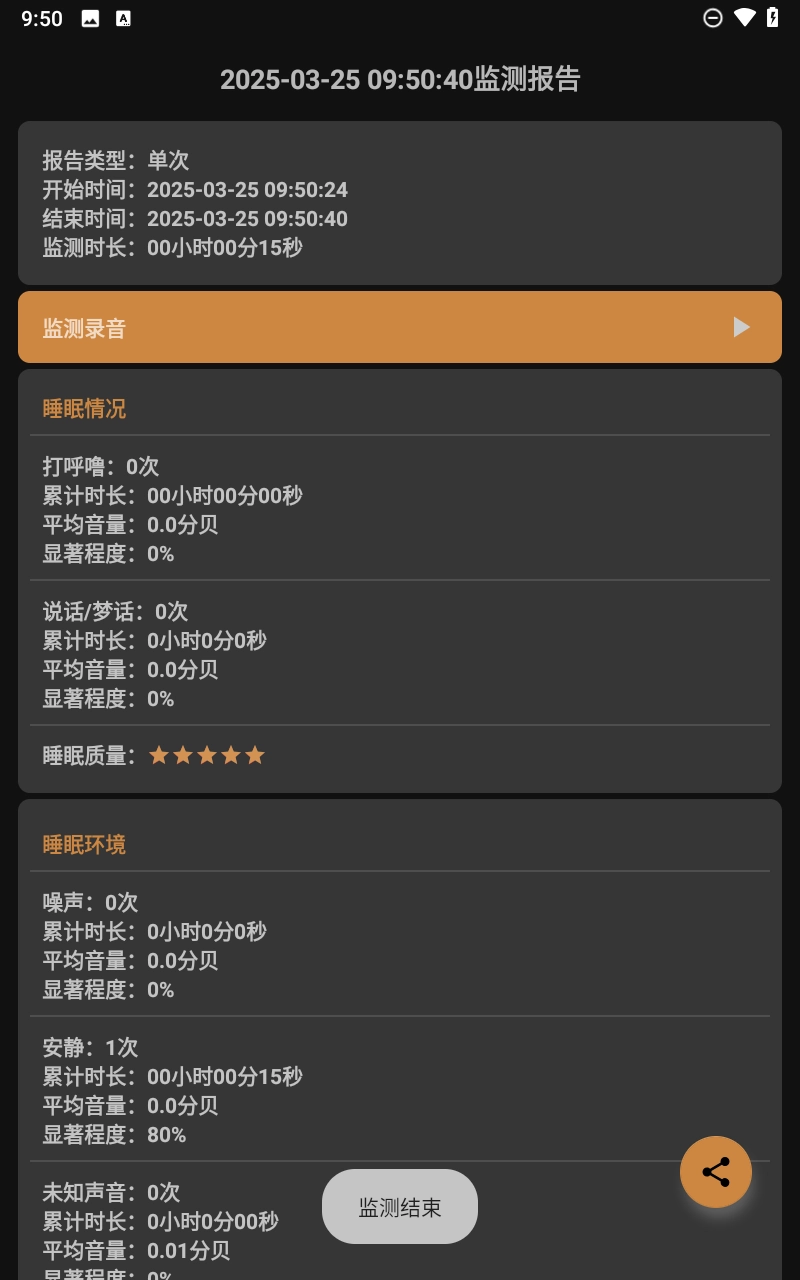Tap the Wi-Fi icon in status bar
The image size is (800, 1280).
[x=744, y=18]
